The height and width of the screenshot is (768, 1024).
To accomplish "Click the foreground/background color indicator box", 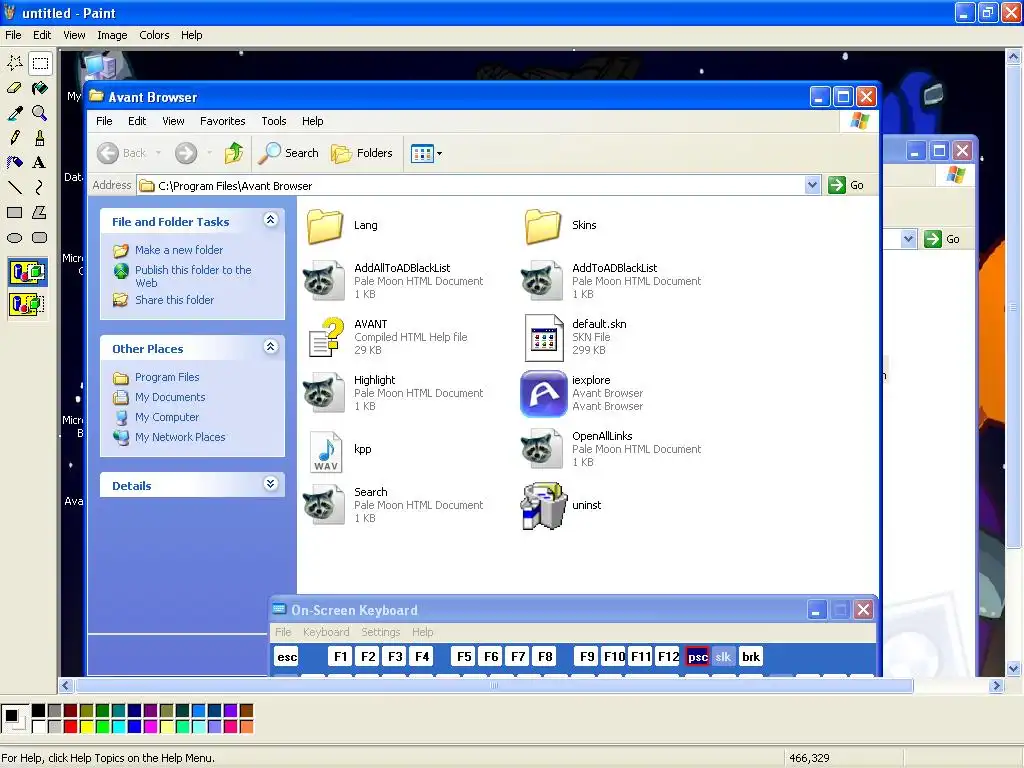I will [14, 718].
